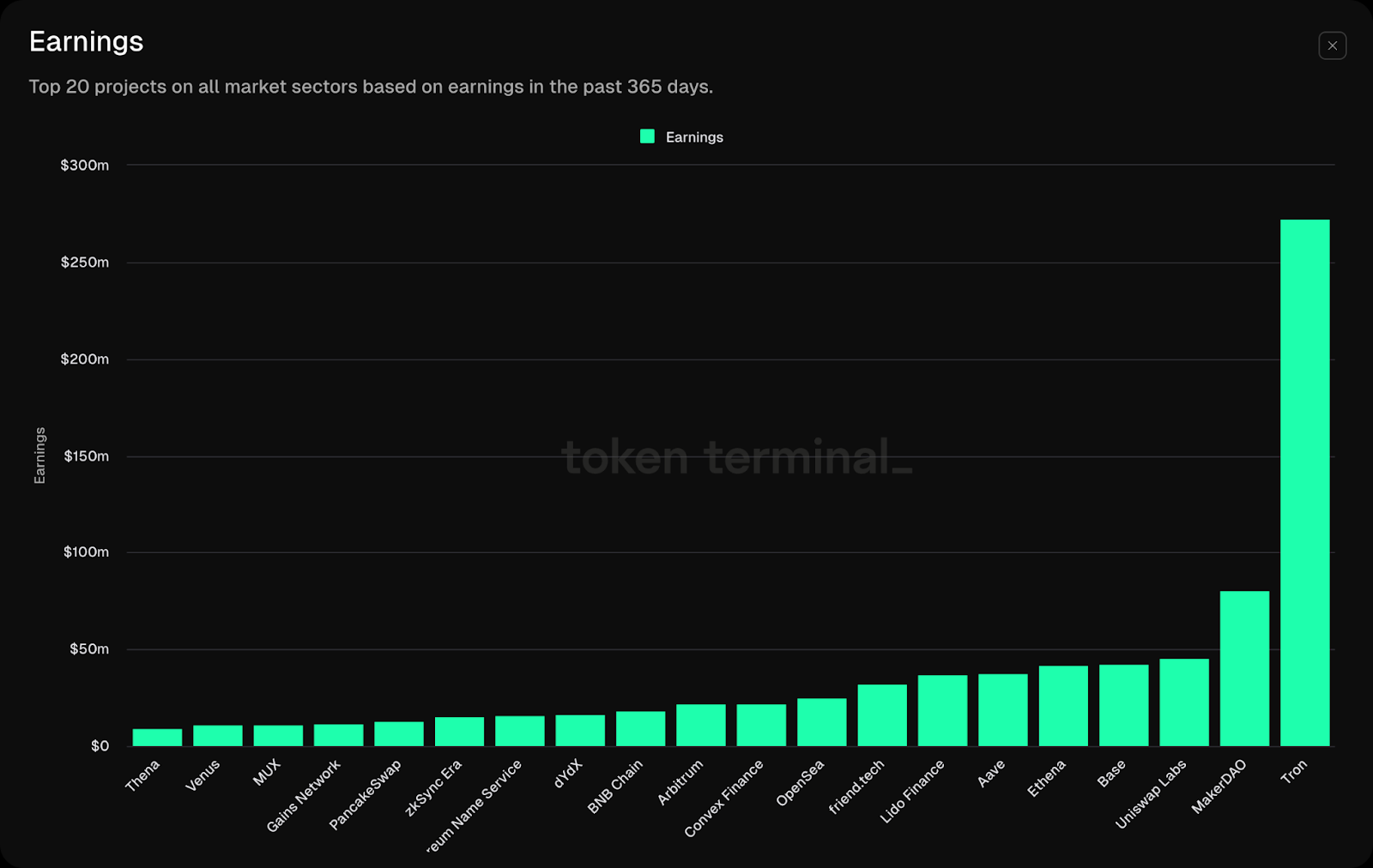Select the Thena earnings bar
Image resolution: width=1373 pixels, height=868 pixels.
[x=157, y=738]
